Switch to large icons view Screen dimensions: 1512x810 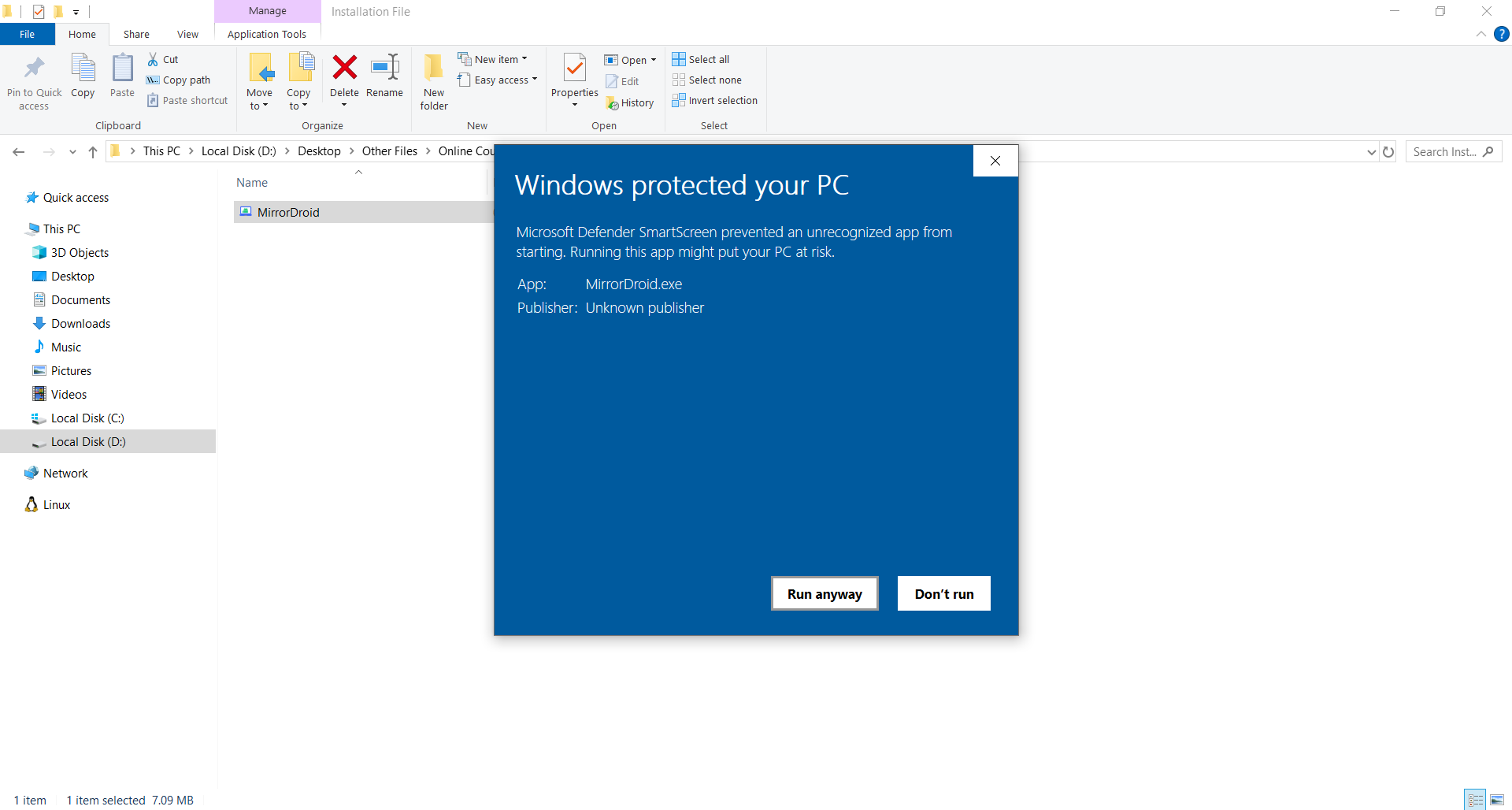tap(1497, 799)
